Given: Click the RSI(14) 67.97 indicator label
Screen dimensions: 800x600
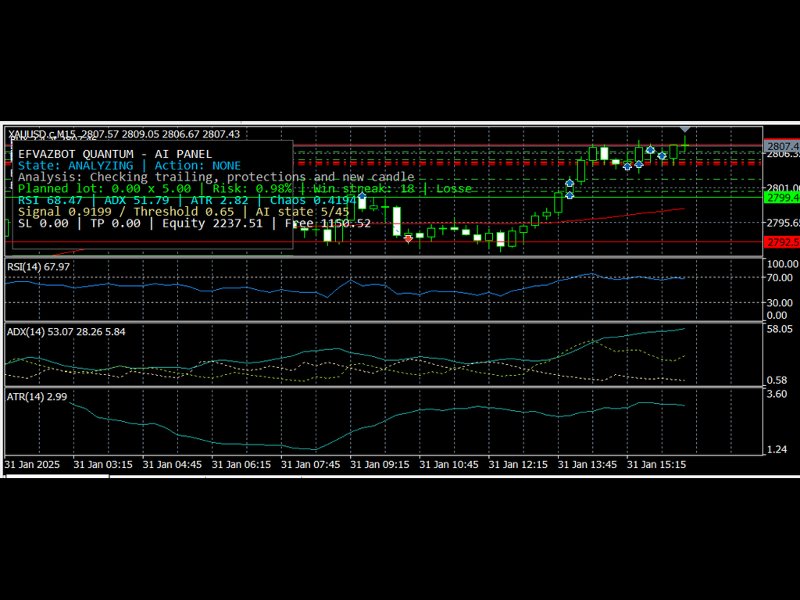Looking at the screenshot, I should tap(38, 267).
